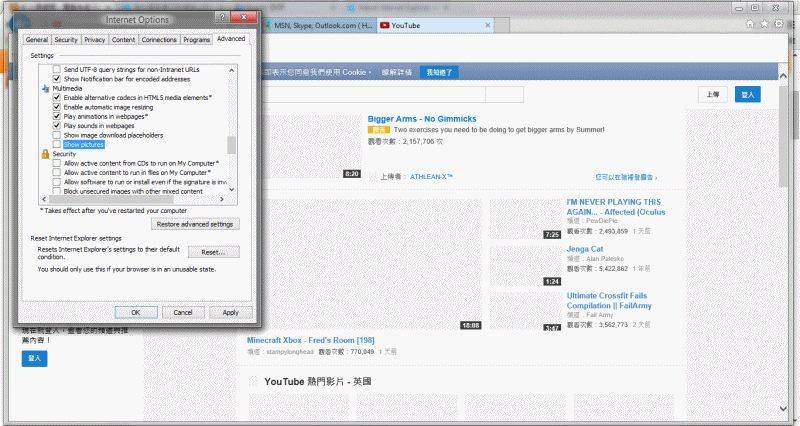Open the Internet Explorer Home icon
Screen dimensions: 800x426
[x=750, y=24]
